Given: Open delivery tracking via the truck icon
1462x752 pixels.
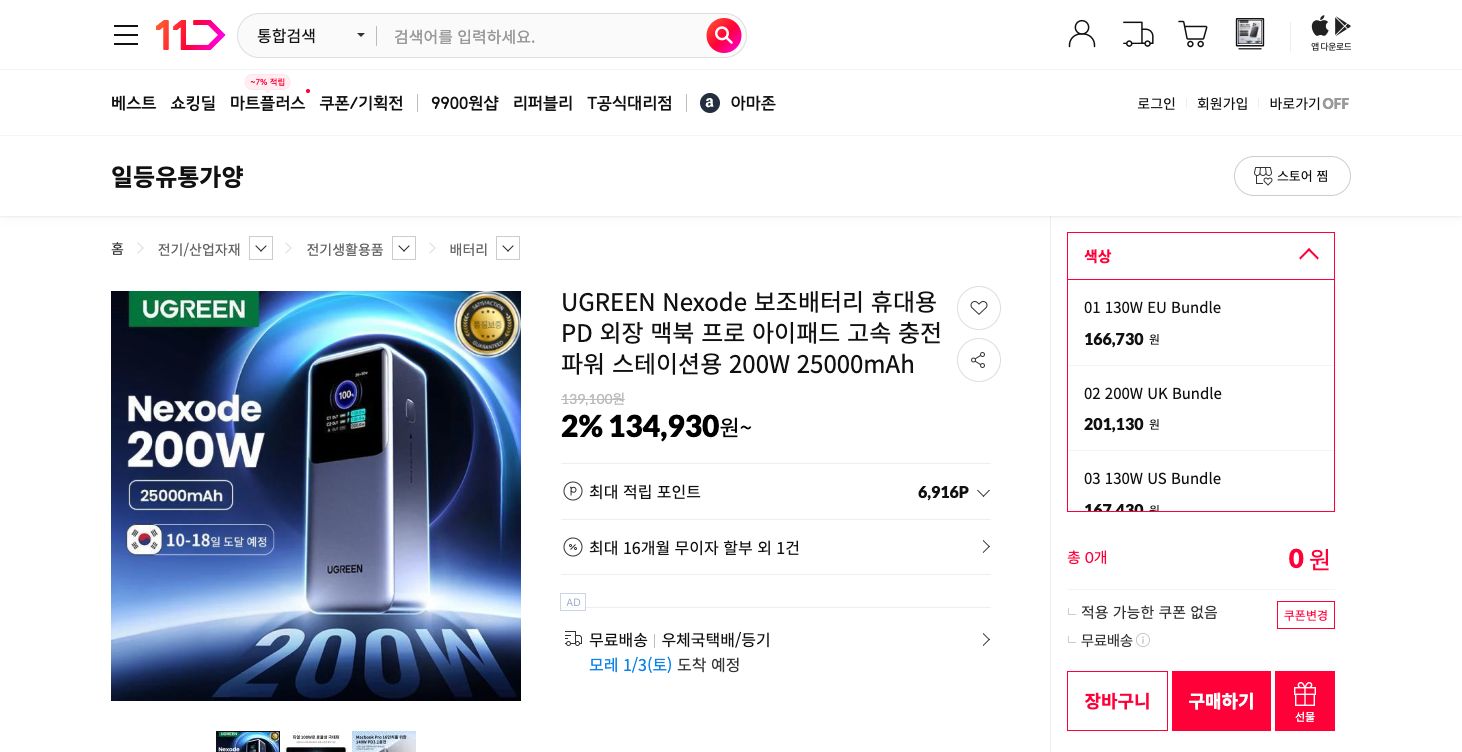Looking at the screenshot, I should point(1138,34).
